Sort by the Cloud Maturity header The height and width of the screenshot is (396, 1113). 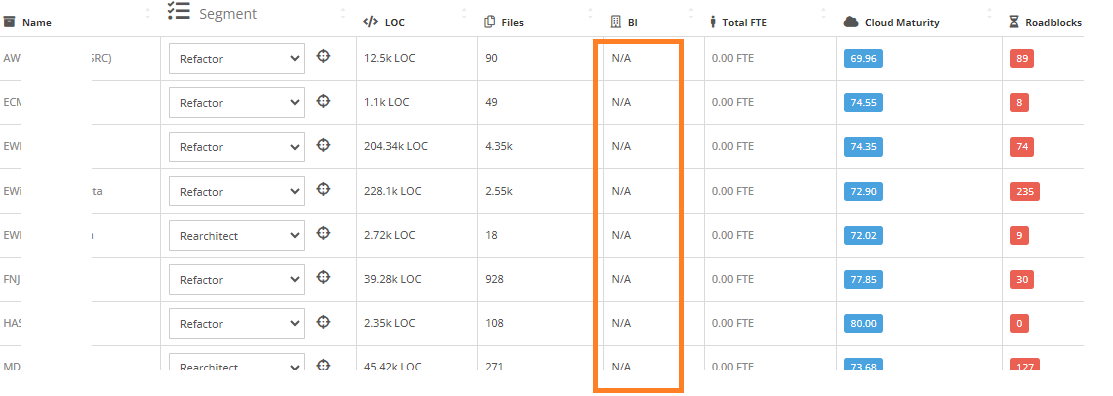point(901,22)
